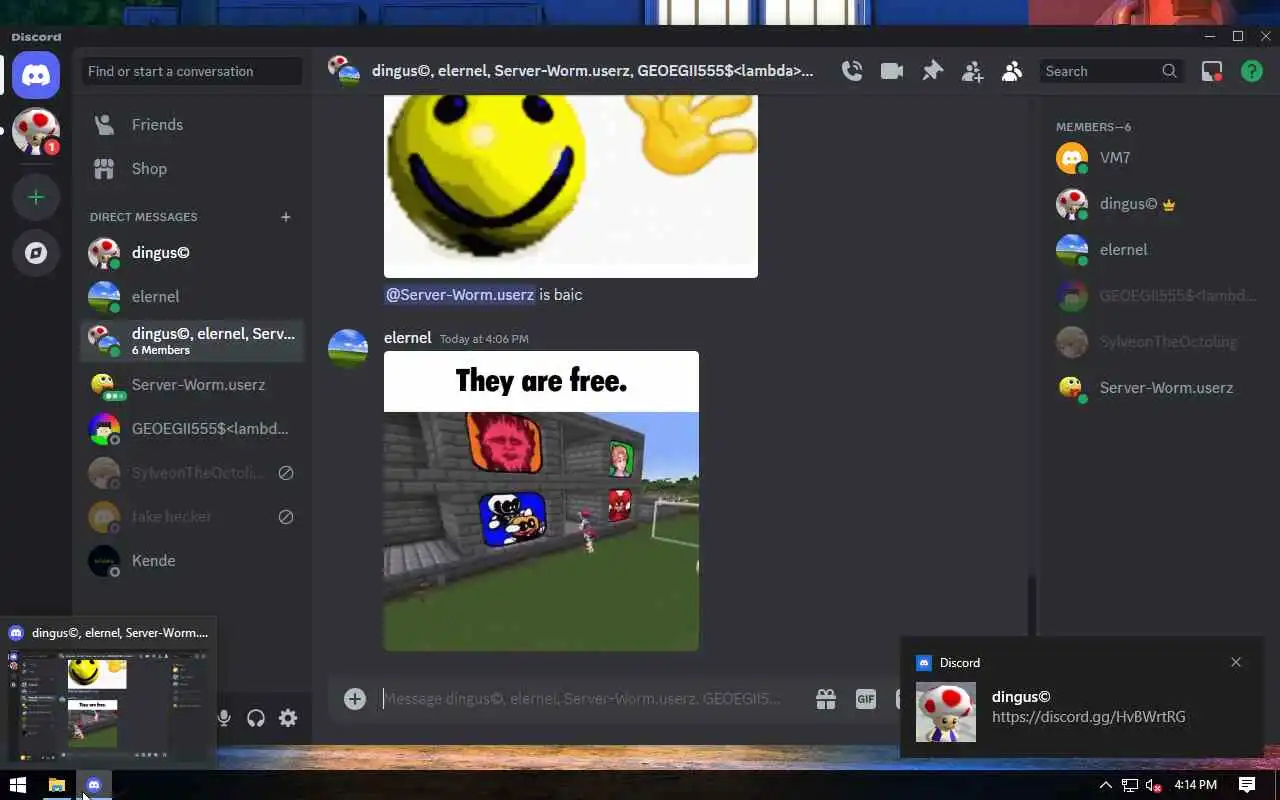Open the yellow smiley face image

pos(571,186)
